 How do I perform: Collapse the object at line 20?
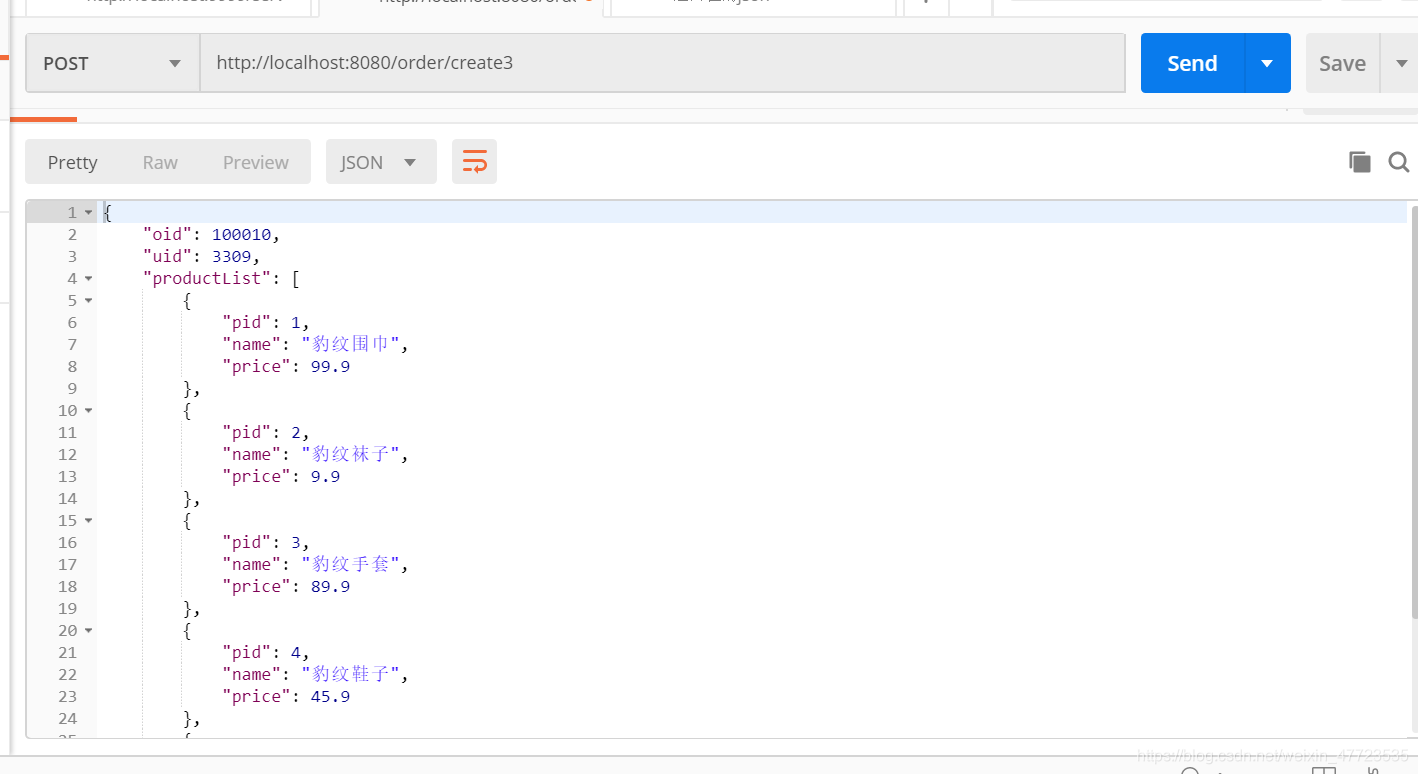[89, 631]
